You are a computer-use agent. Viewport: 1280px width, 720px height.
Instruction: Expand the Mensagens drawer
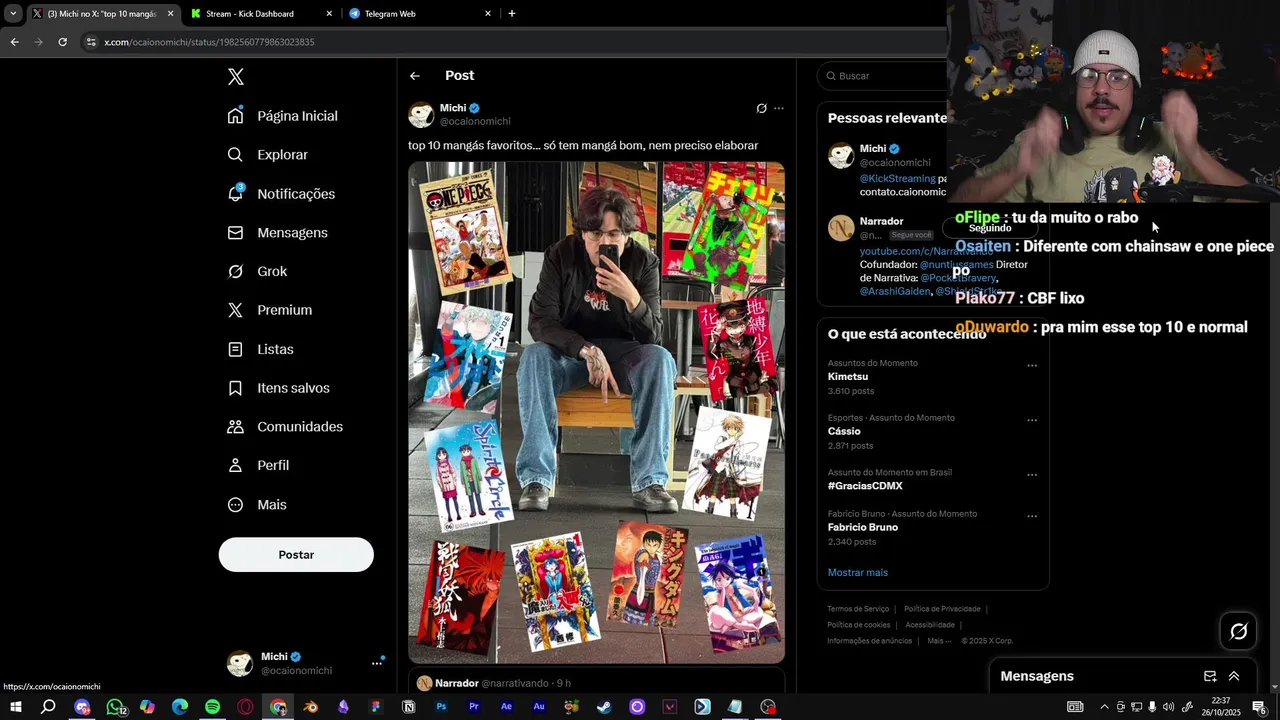(x=1234, y=677)
